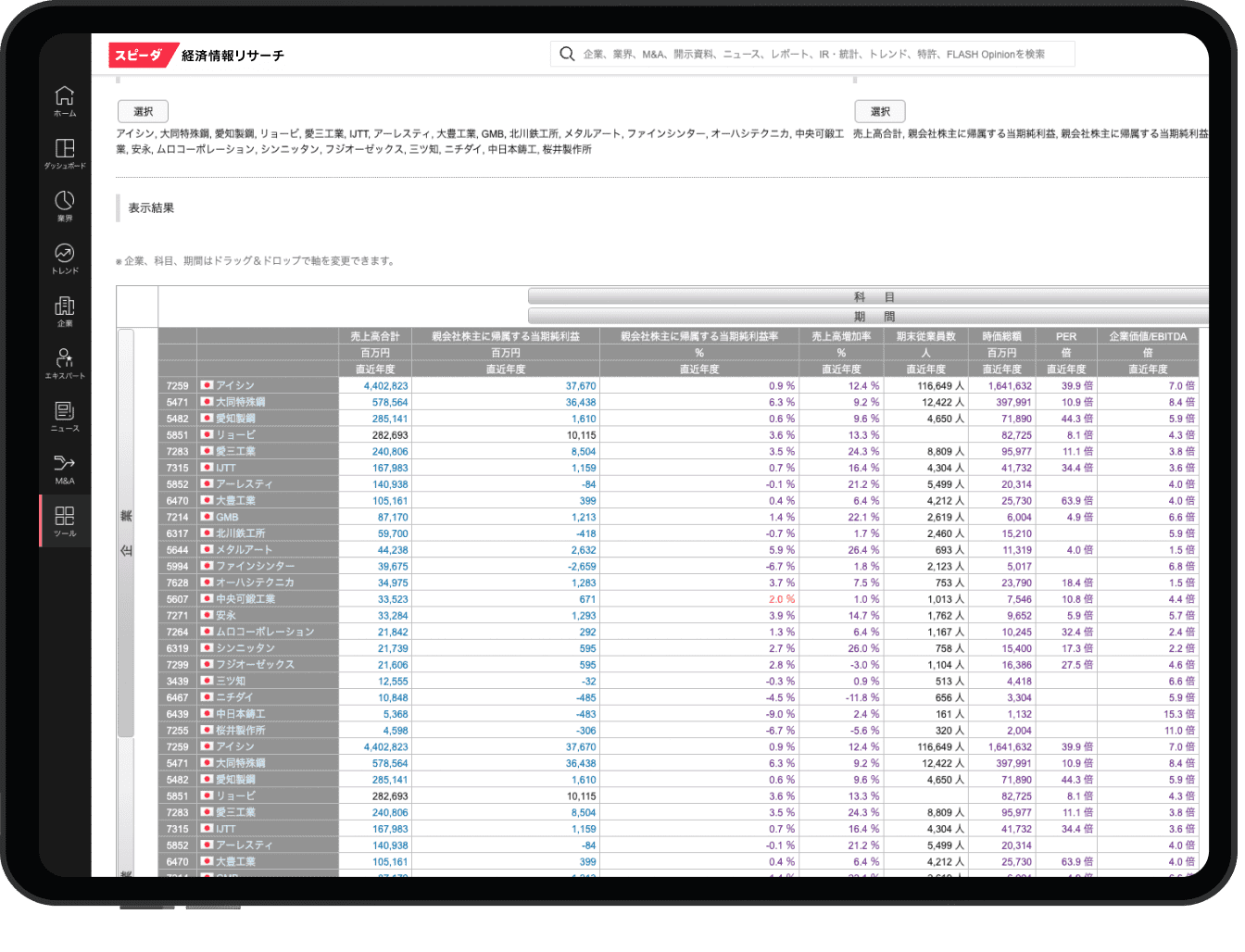Click the Japan flag beside ニチダイ
The width and height of the screenshot is (1245, 952).
pos(207,697)
